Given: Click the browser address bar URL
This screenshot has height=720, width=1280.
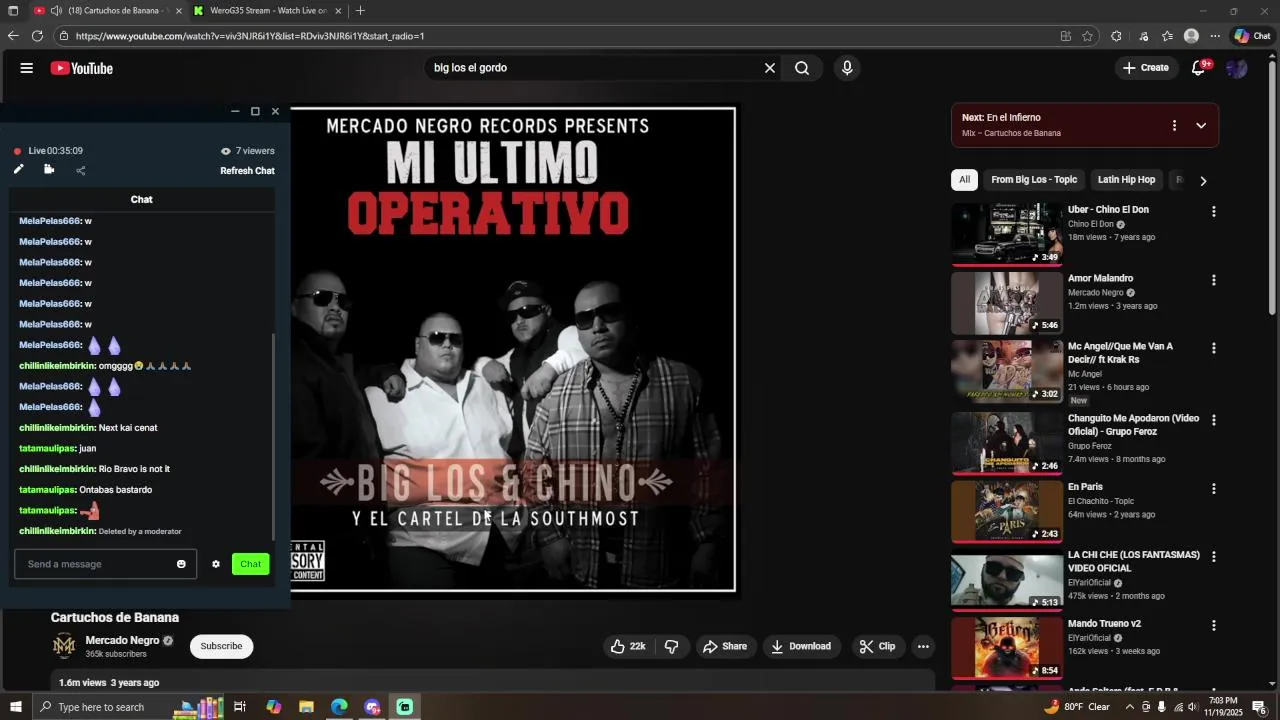Looking at the screenshot, I should (x=250, y=36).
